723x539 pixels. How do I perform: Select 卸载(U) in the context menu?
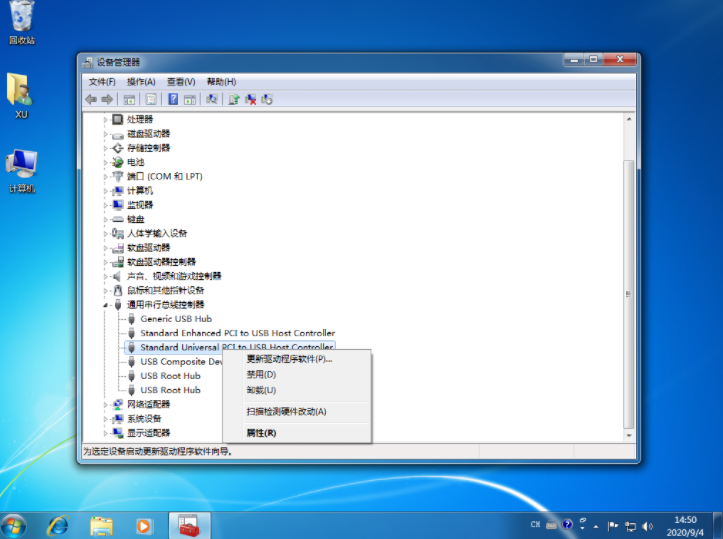pos(261,390)
